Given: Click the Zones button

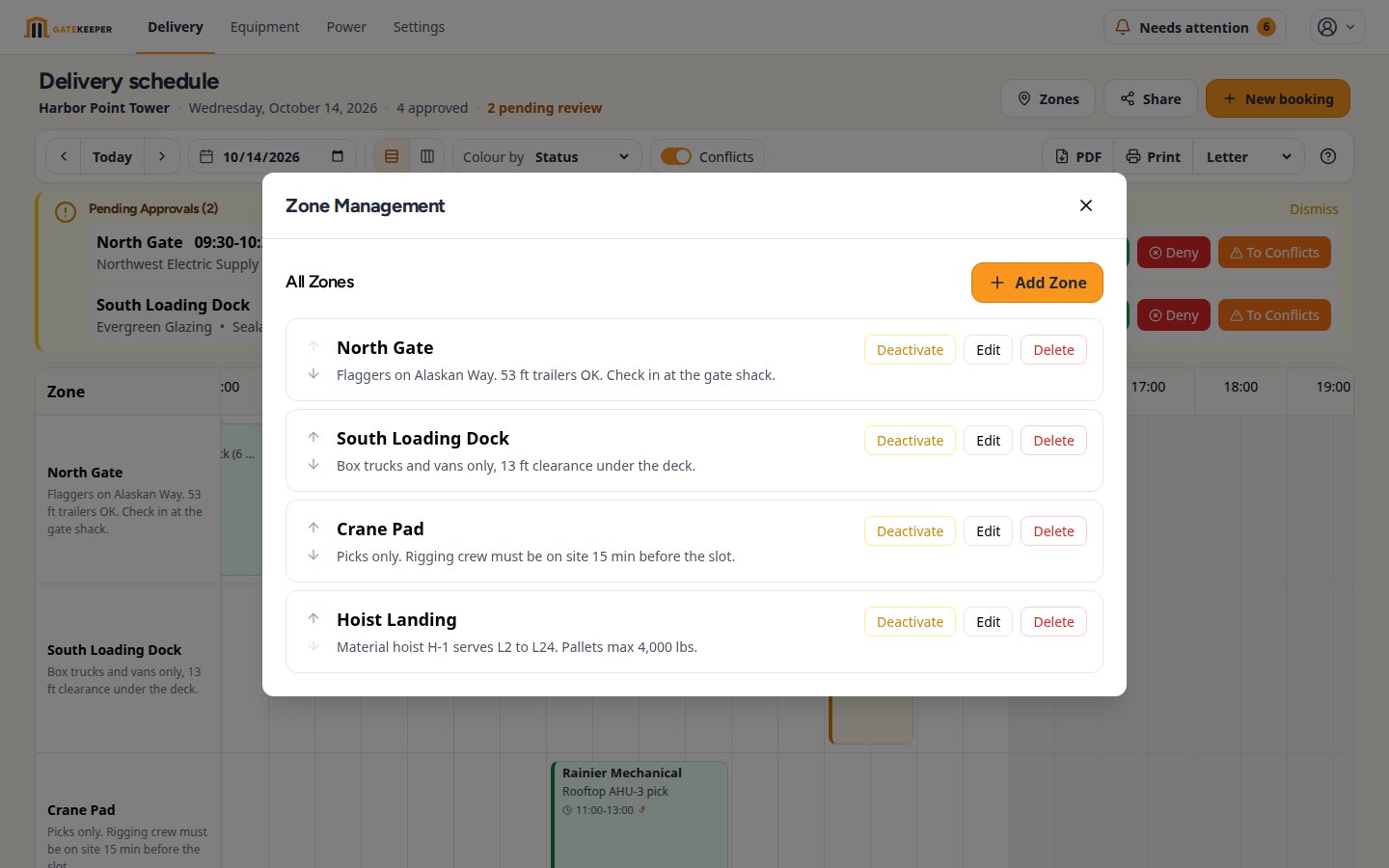Looking at the screenshot, I should point(1048,98).
